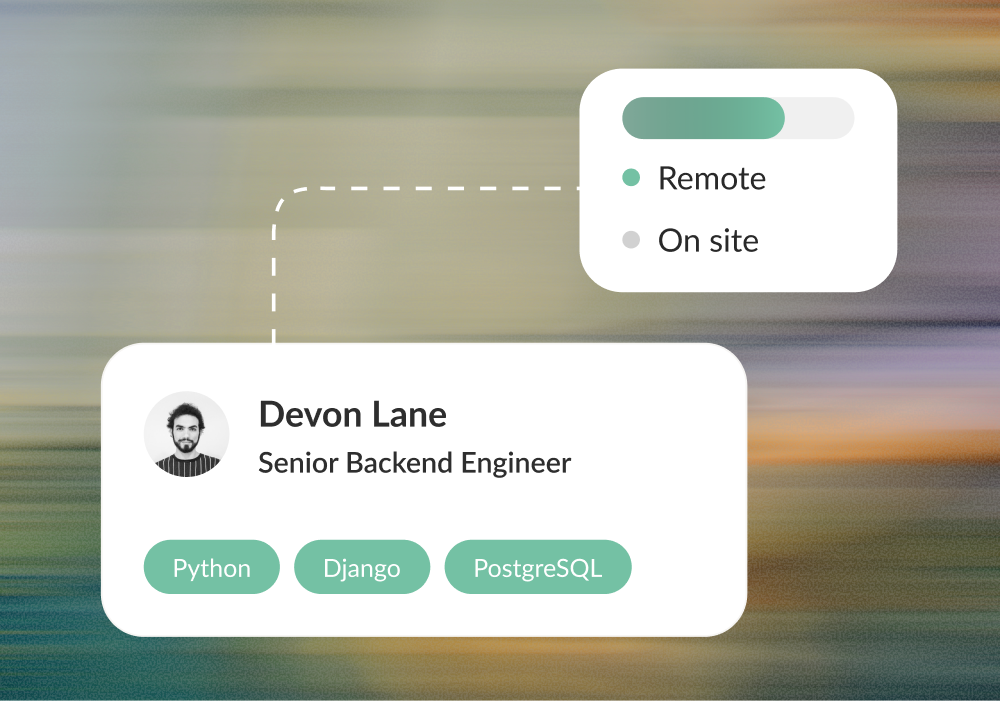Click the green dot beside Remote
This screenshot has height=701, width=1000.
[x=630, y=178]
